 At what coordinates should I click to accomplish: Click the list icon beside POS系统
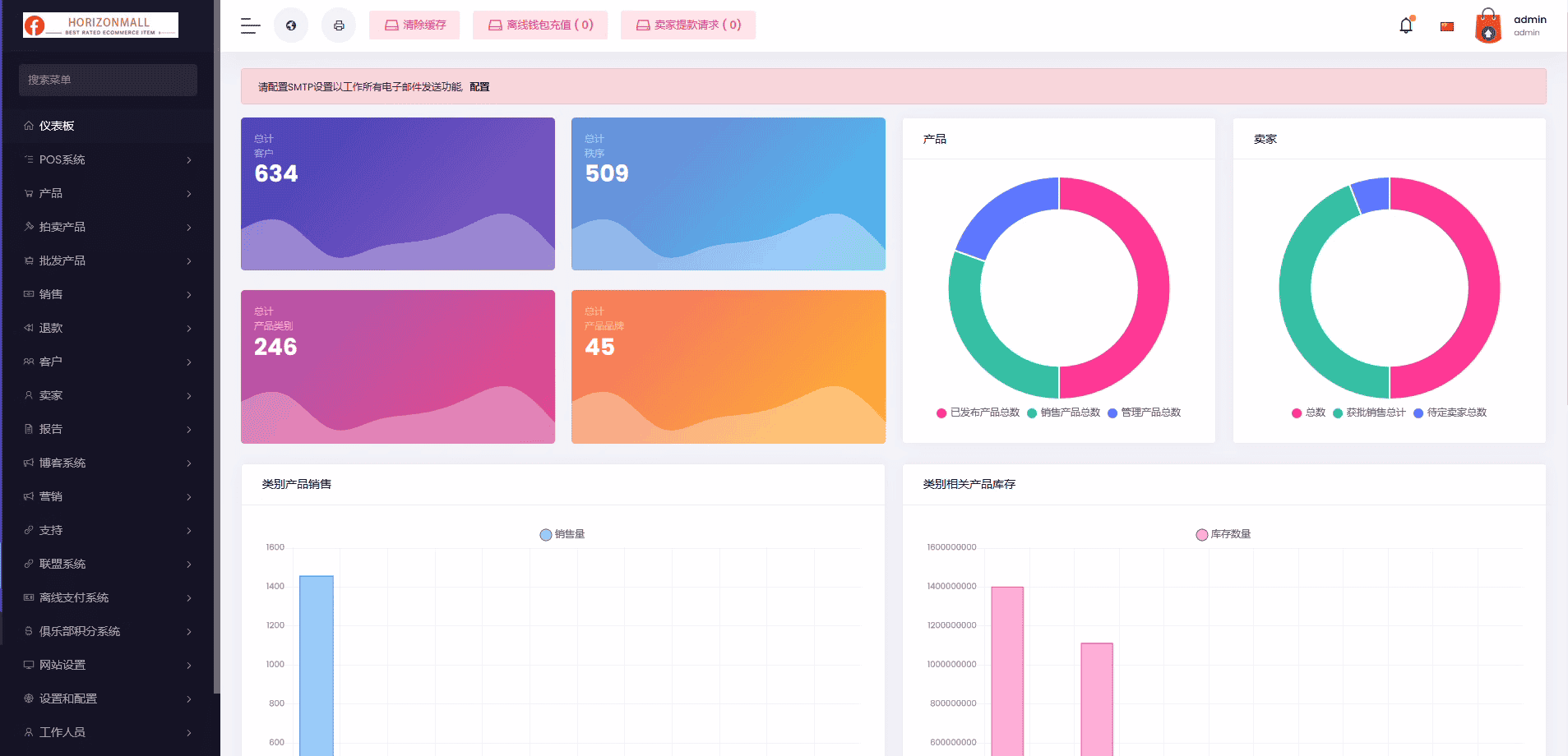29,159
